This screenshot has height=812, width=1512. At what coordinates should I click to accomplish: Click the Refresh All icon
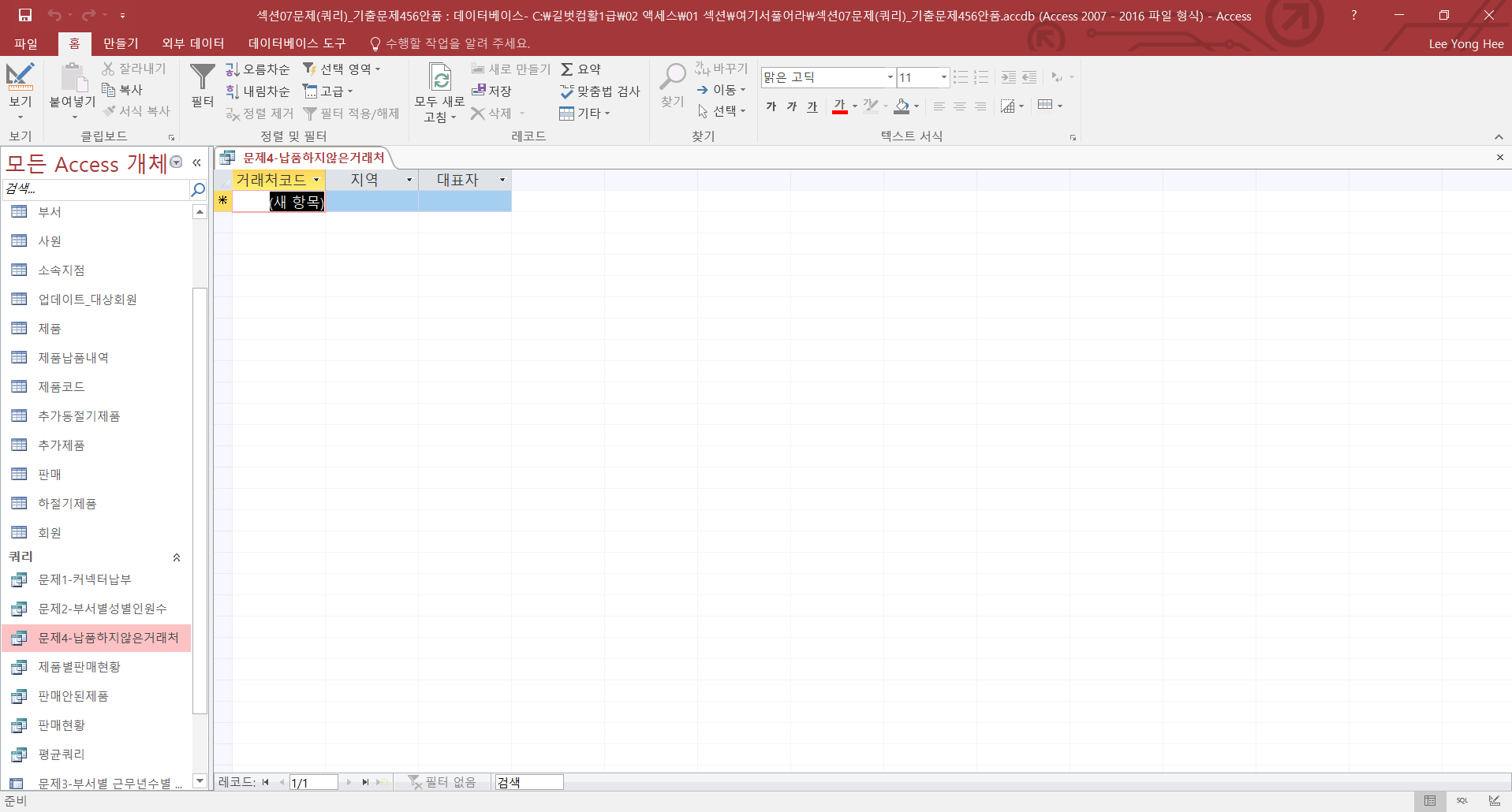click(x=440, y=78)
